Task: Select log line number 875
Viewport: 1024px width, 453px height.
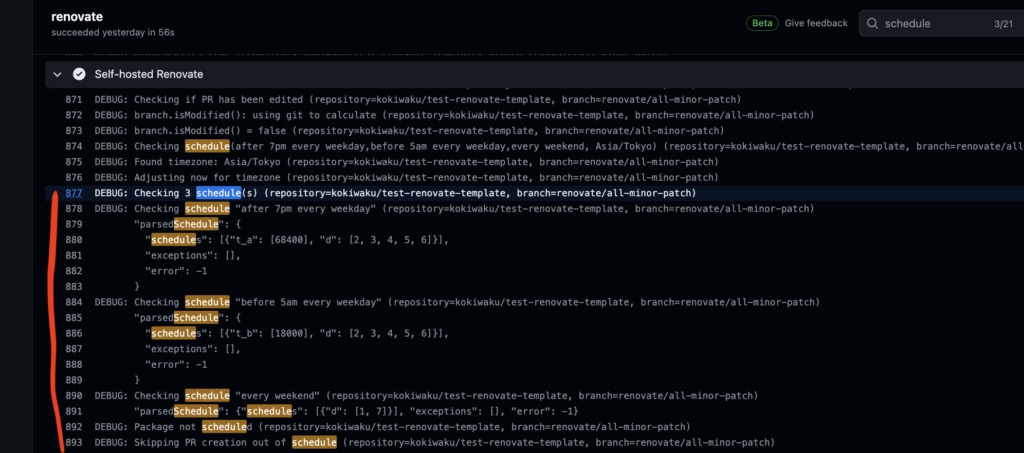Action: [x=73, y=162]
